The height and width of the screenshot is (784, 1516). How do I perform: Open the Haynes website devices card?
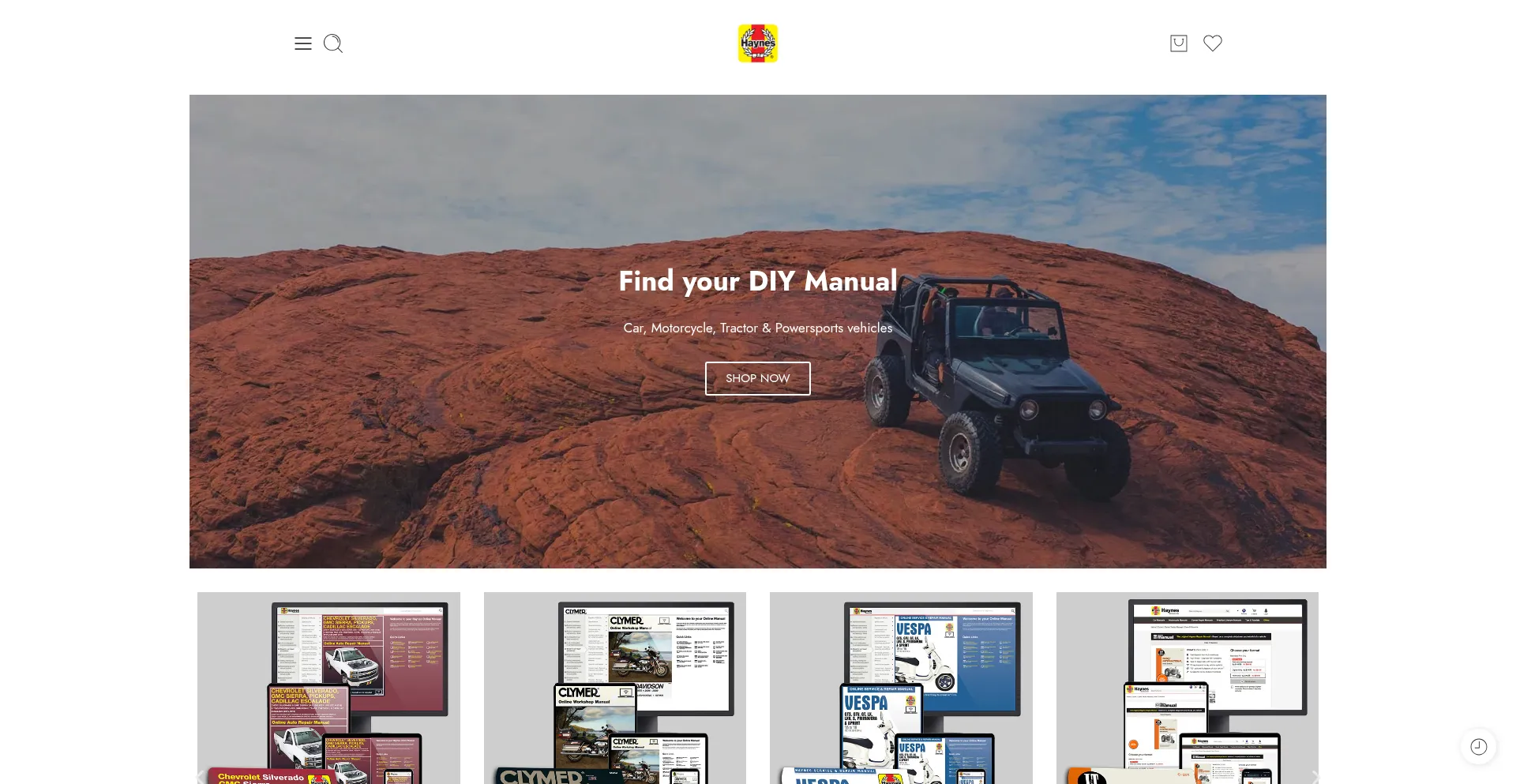pyautogui.click(x=1188, y=688)
